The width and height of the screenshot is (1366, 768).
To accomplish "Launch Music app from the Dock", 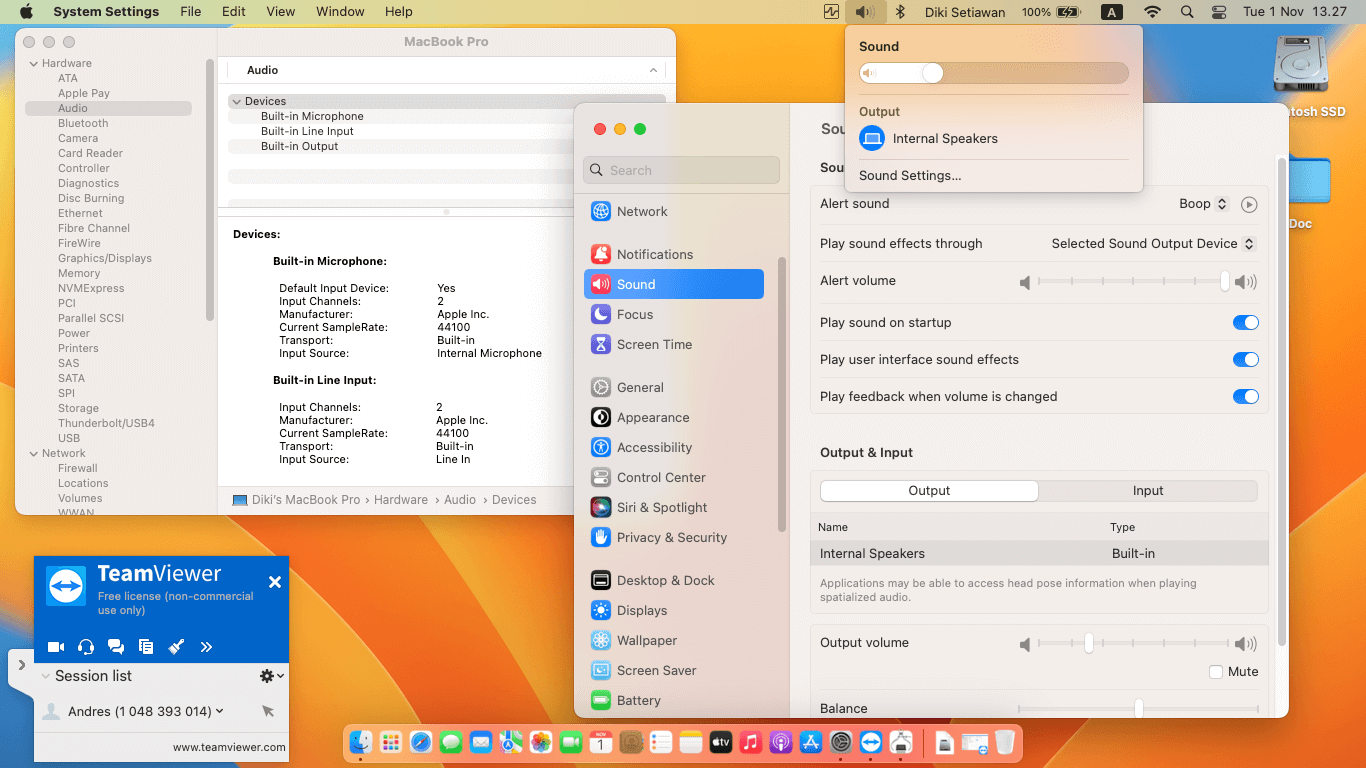I will (x=751, y=742).
